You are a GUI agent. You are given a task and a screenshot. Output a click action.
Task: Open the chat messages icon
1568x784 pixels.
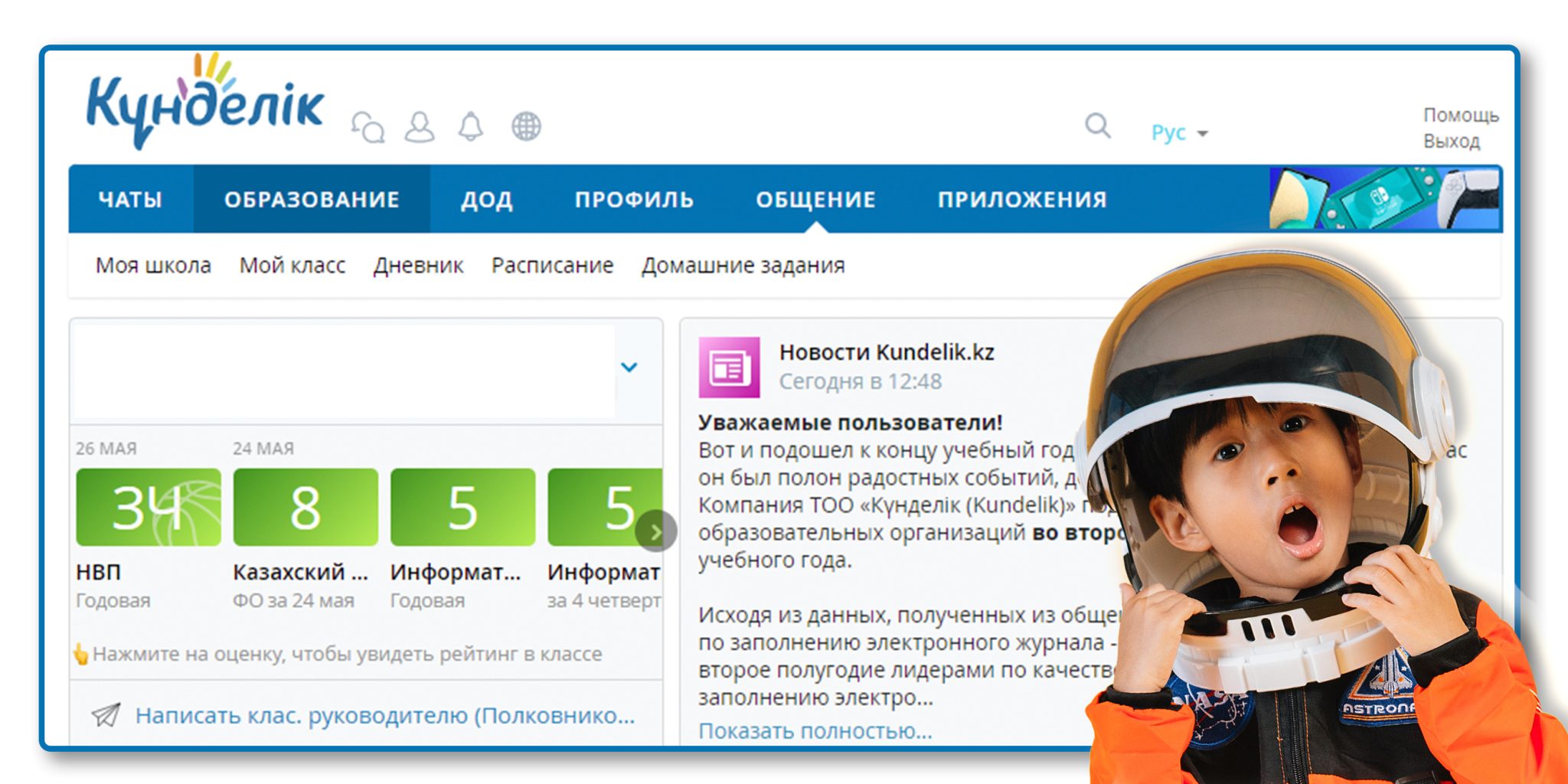367,127
